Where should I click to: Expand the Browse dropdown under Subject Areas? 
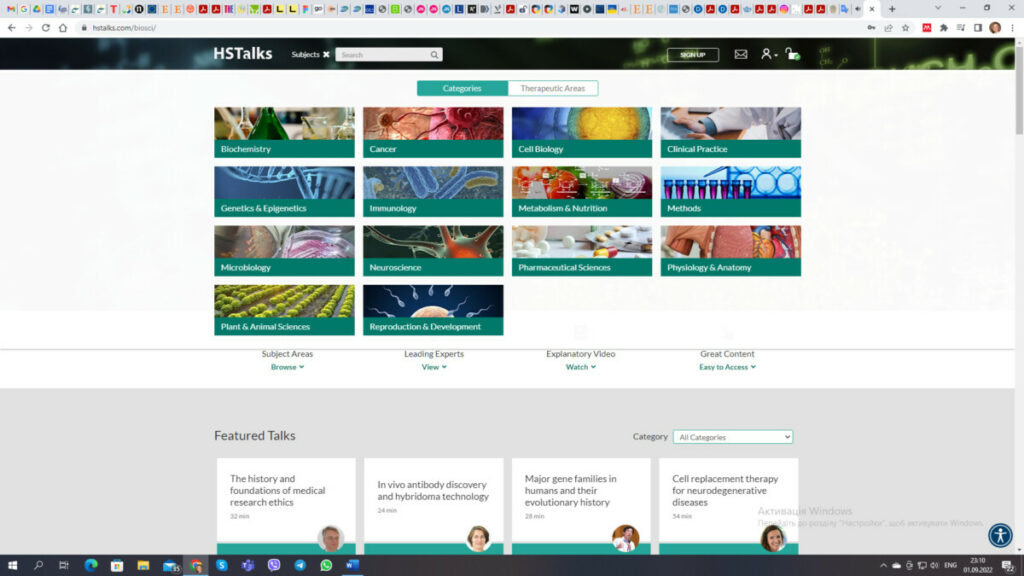point(287,367)
